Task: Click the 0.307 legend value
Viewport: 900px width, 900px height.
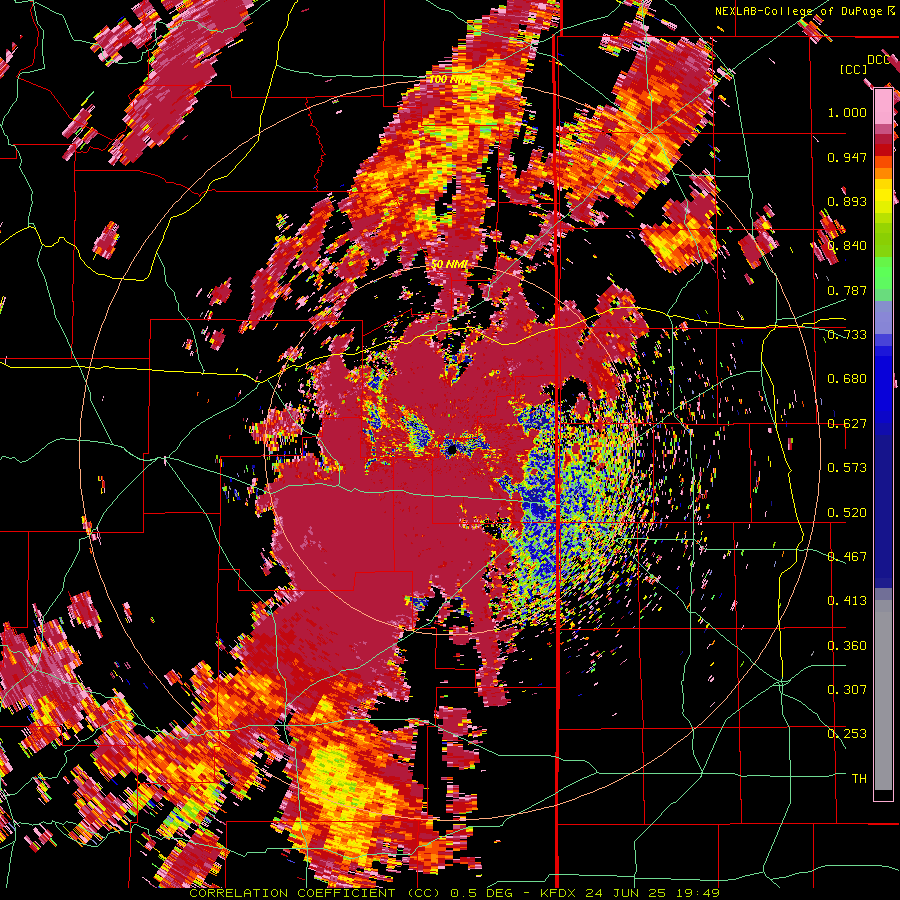Action: tap(847, 690)
